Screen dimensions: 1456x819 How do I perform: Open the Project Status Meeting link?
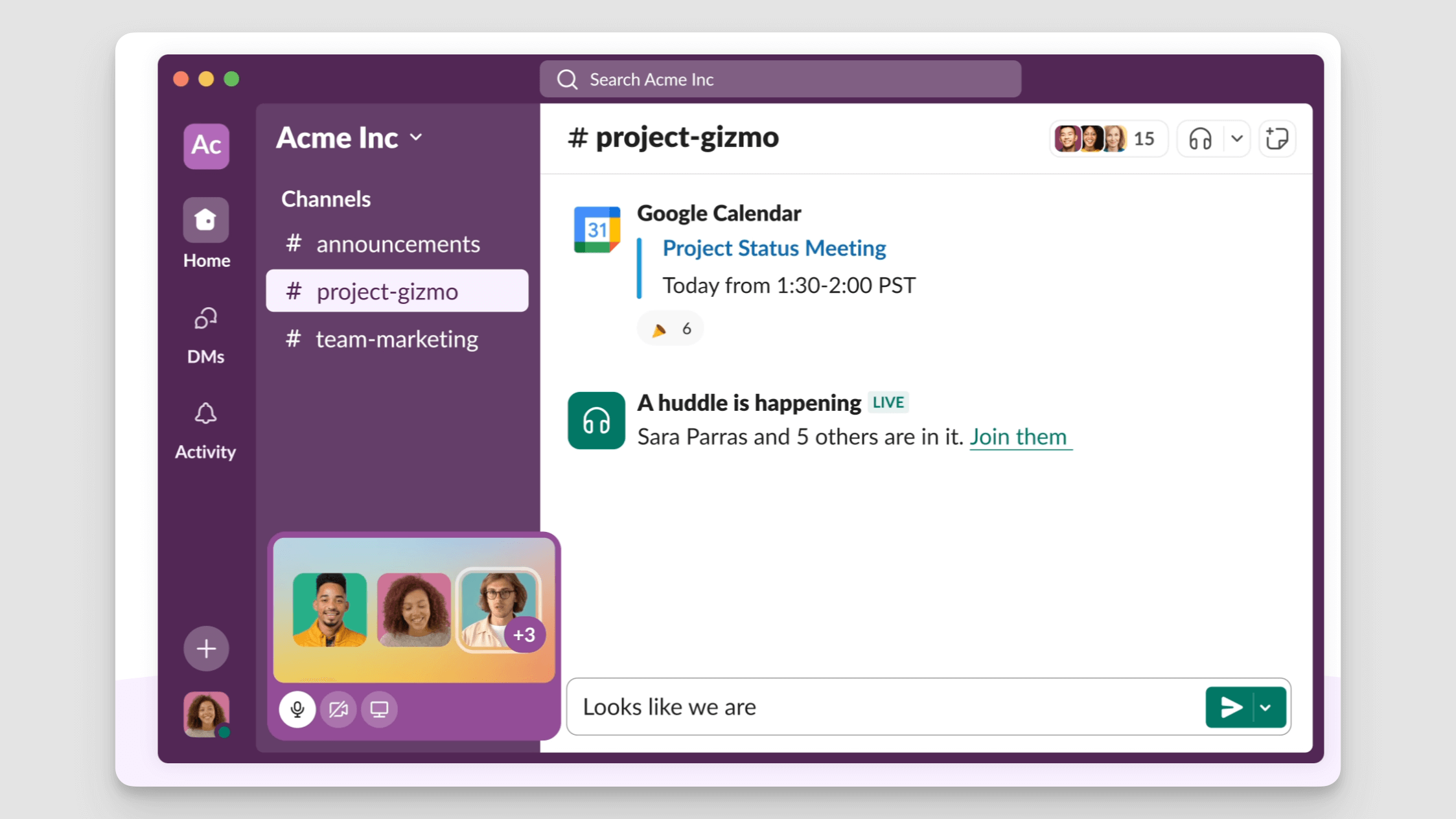pos(774,248)
